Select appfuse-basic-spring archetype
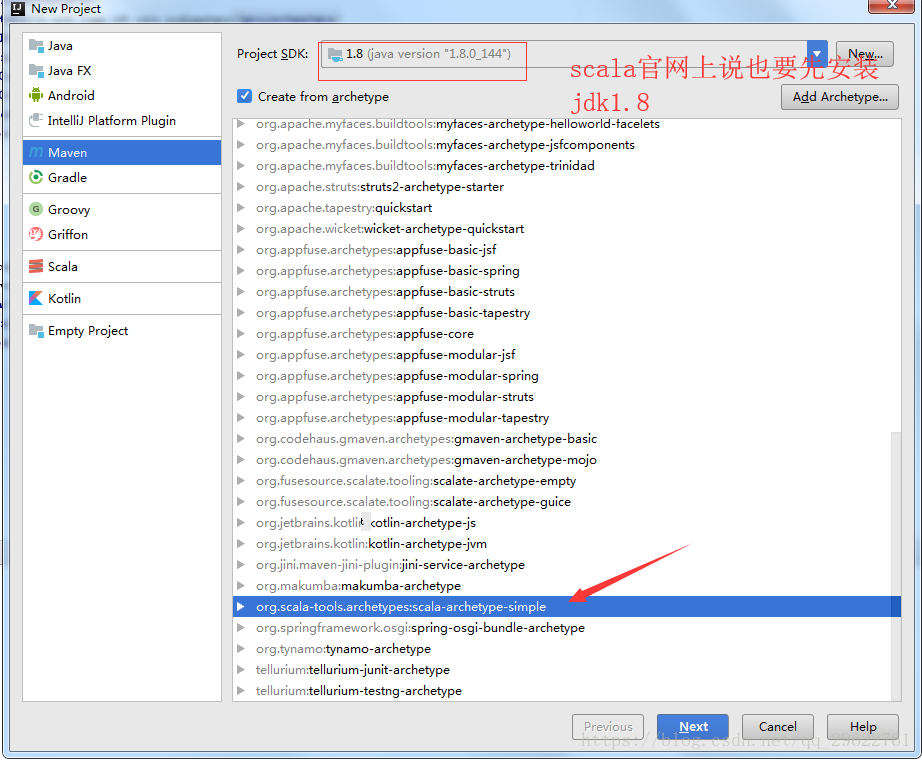The height and width of the screenshot is (760, 922). [567, 271]
